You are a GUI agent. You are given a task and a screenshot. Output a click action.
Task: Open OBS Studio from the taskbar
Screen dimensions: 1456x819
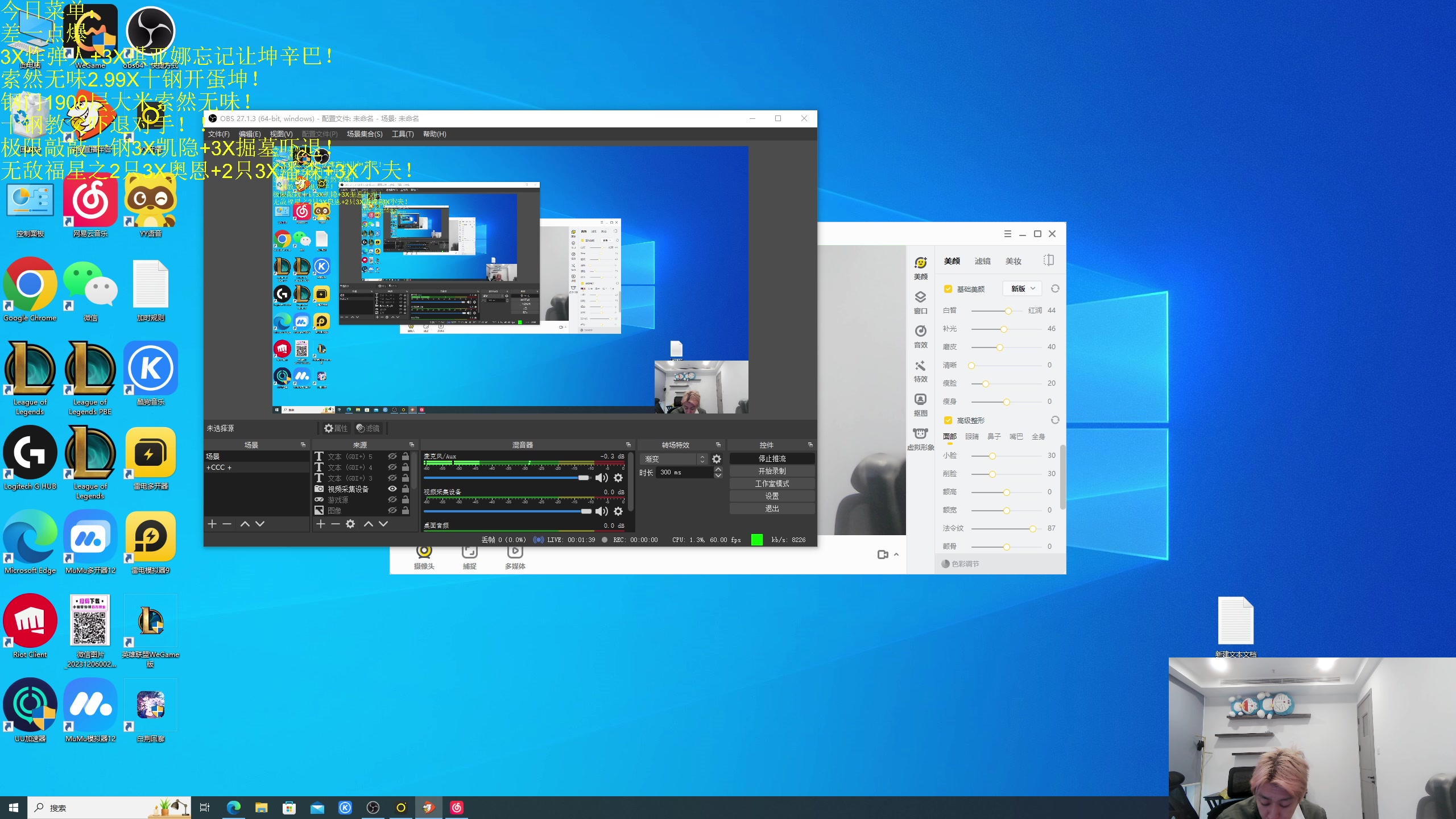tap(373, 808)
